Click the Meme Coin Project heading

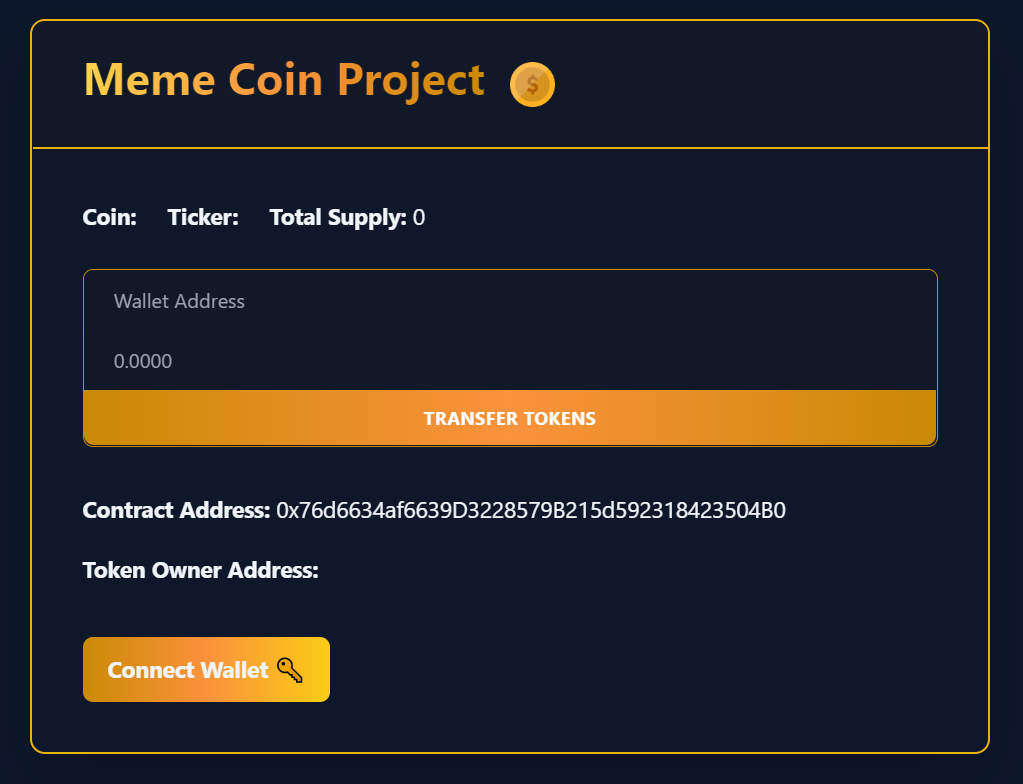283,79
